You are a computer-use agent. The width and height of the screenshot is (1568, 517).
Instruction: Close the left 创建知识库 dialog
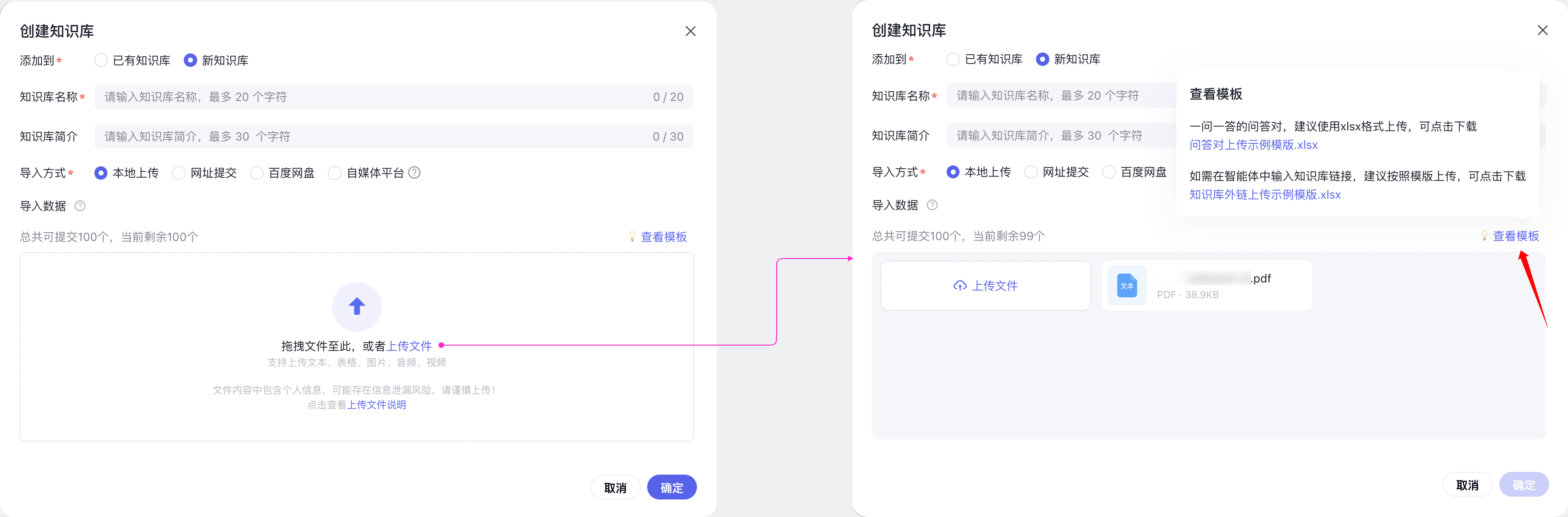(x=690, y=31)
